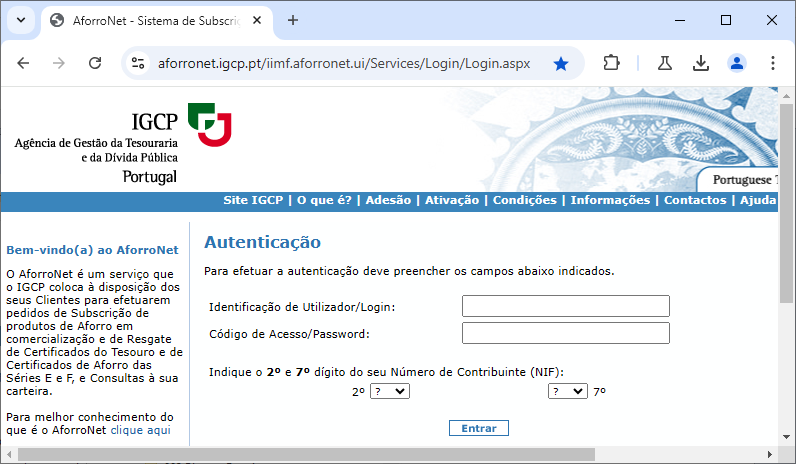Open Condições menu link

525,200
